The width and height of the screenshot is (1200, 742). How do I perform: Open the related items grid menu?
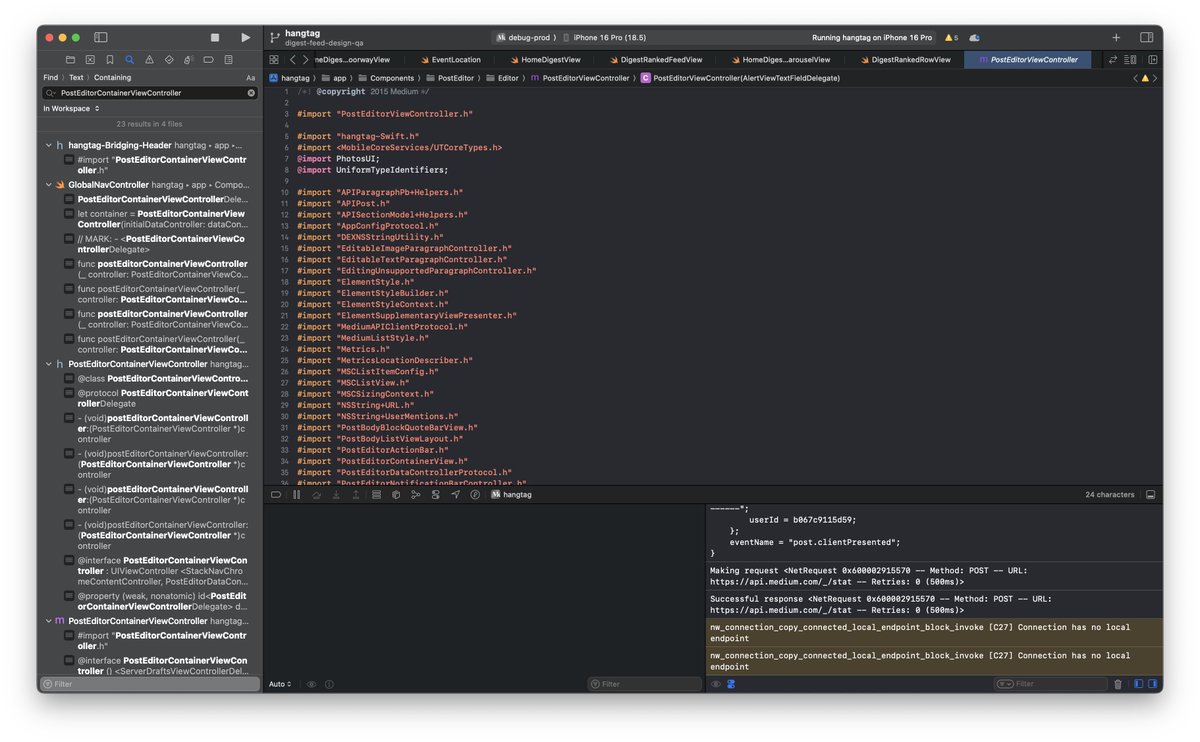(x=274, y=60)
